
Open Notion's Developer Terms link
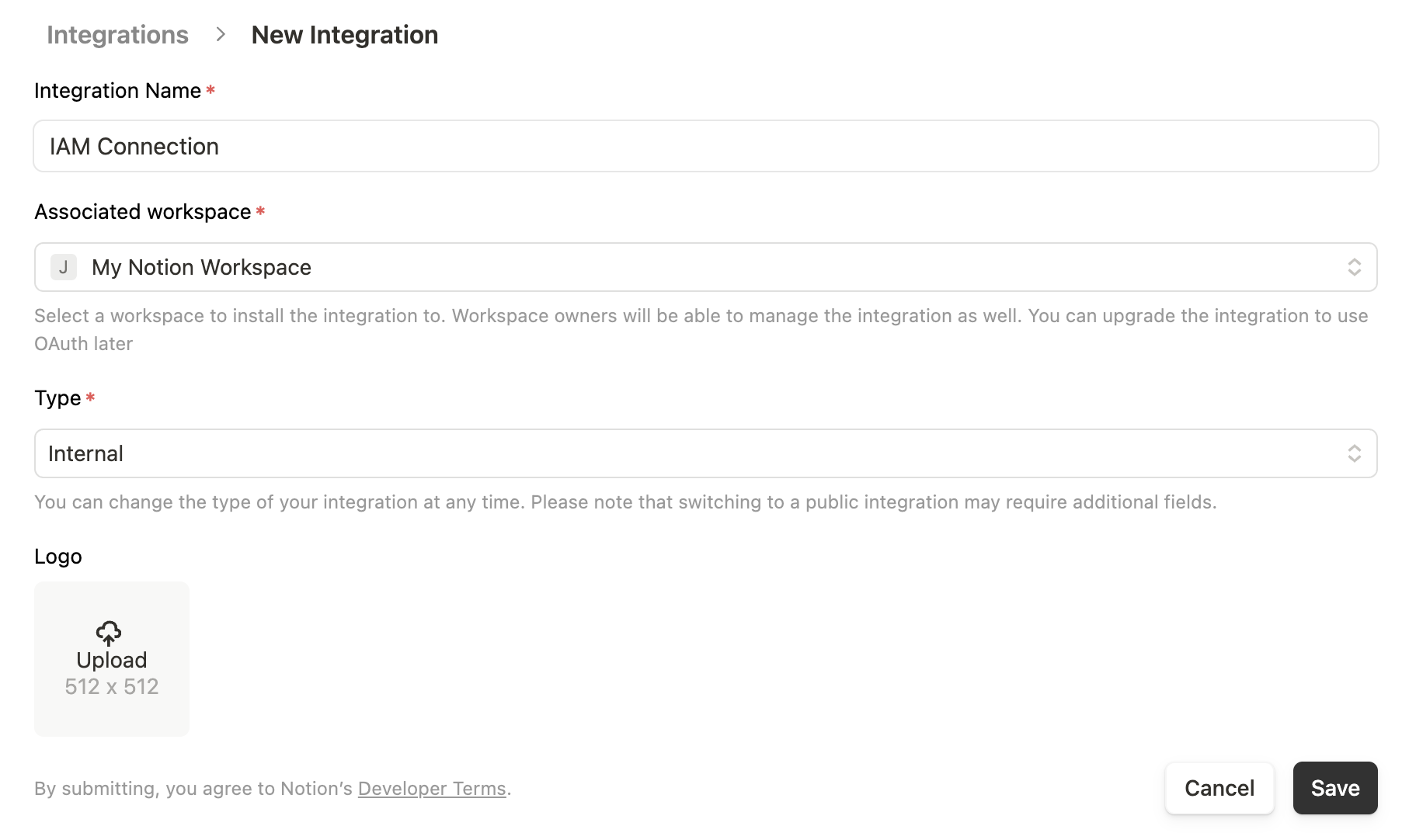pyautogui.click(x=432, y=788)
